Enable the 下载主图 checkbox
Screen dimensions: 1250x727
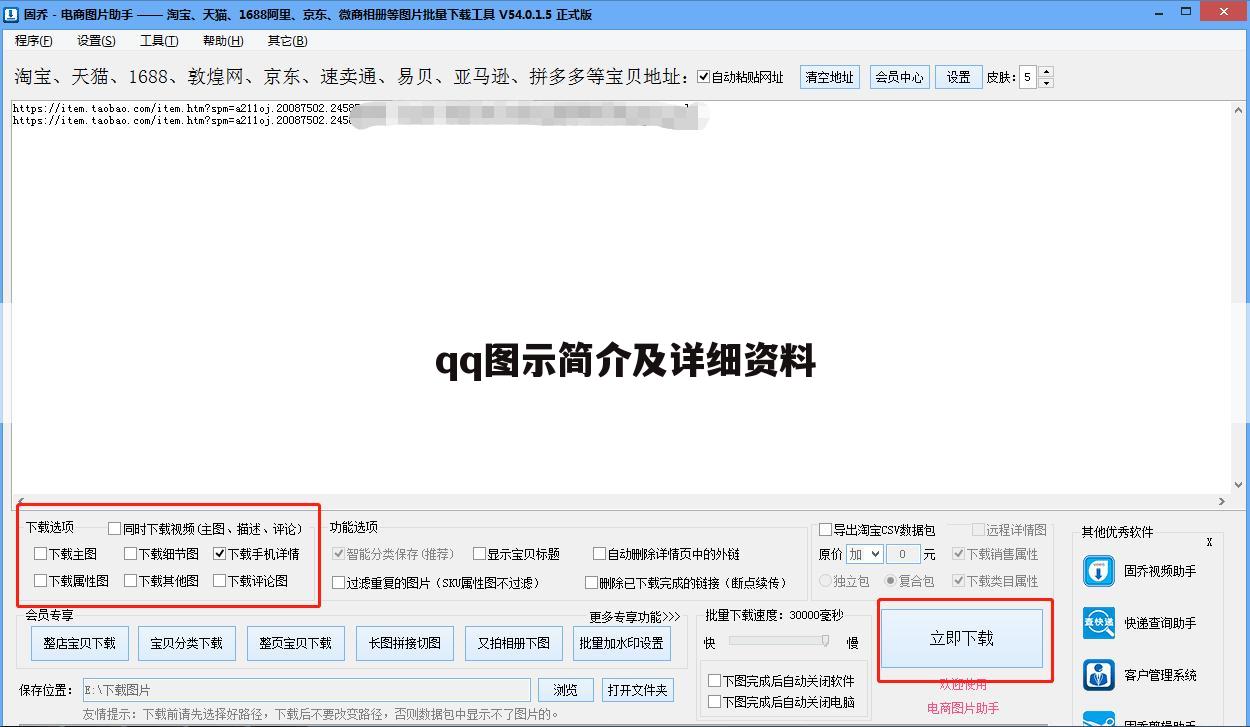41,554
